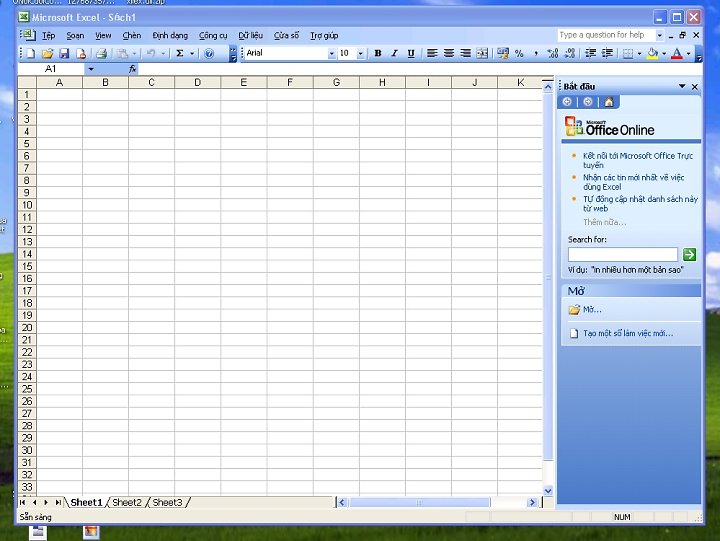Print using the printer toolbar icon

[101, 53]
